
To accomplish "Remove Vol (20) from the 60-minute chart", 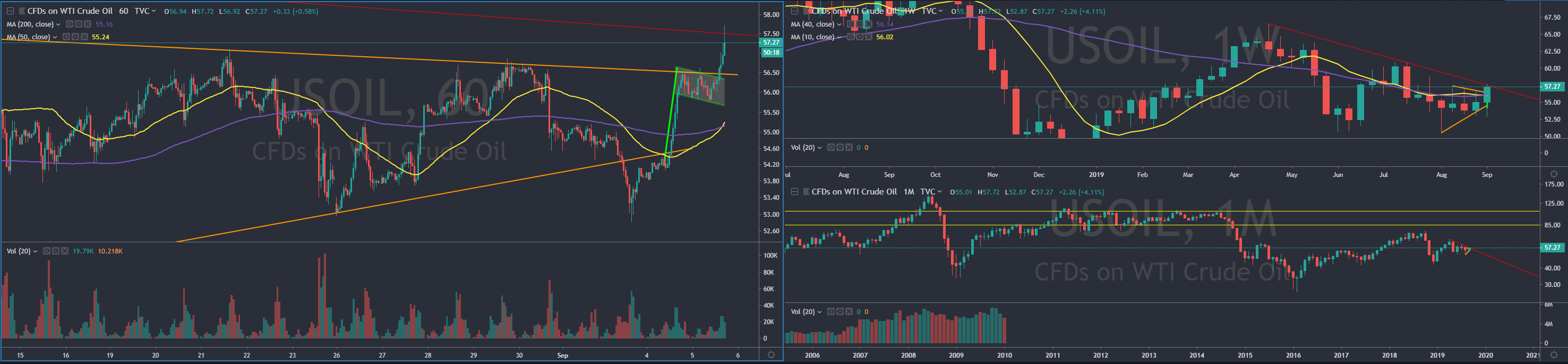I will (x=65, y=251).
